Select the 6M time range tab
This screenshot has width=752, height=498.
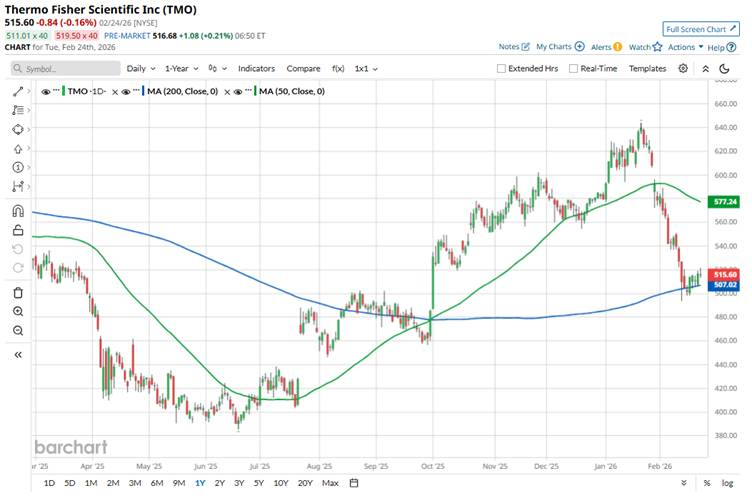[x=157, y=484]
